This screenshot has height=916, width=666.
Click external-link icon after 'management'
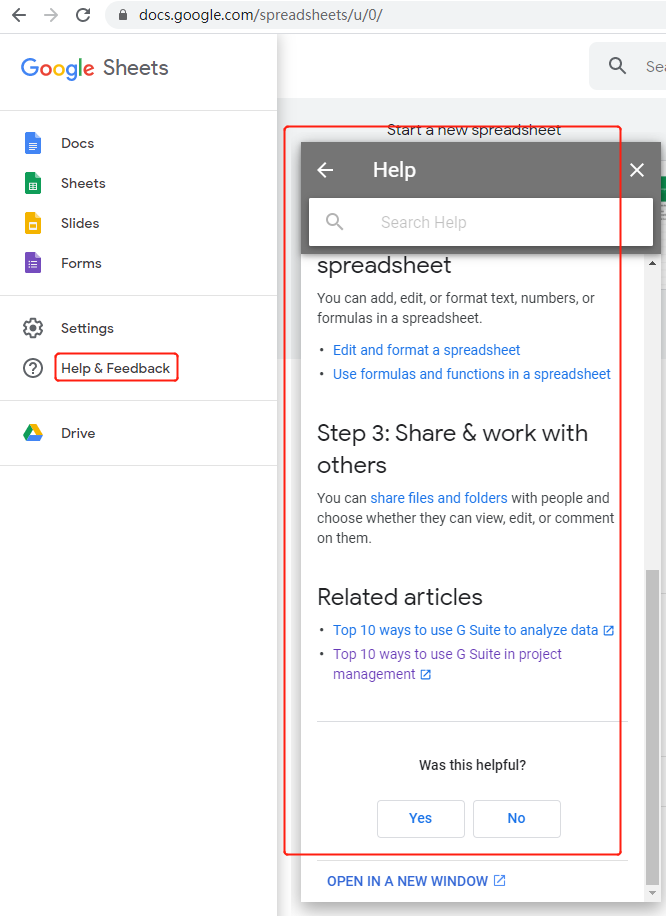pyautogui.click(x=425, y=675)
